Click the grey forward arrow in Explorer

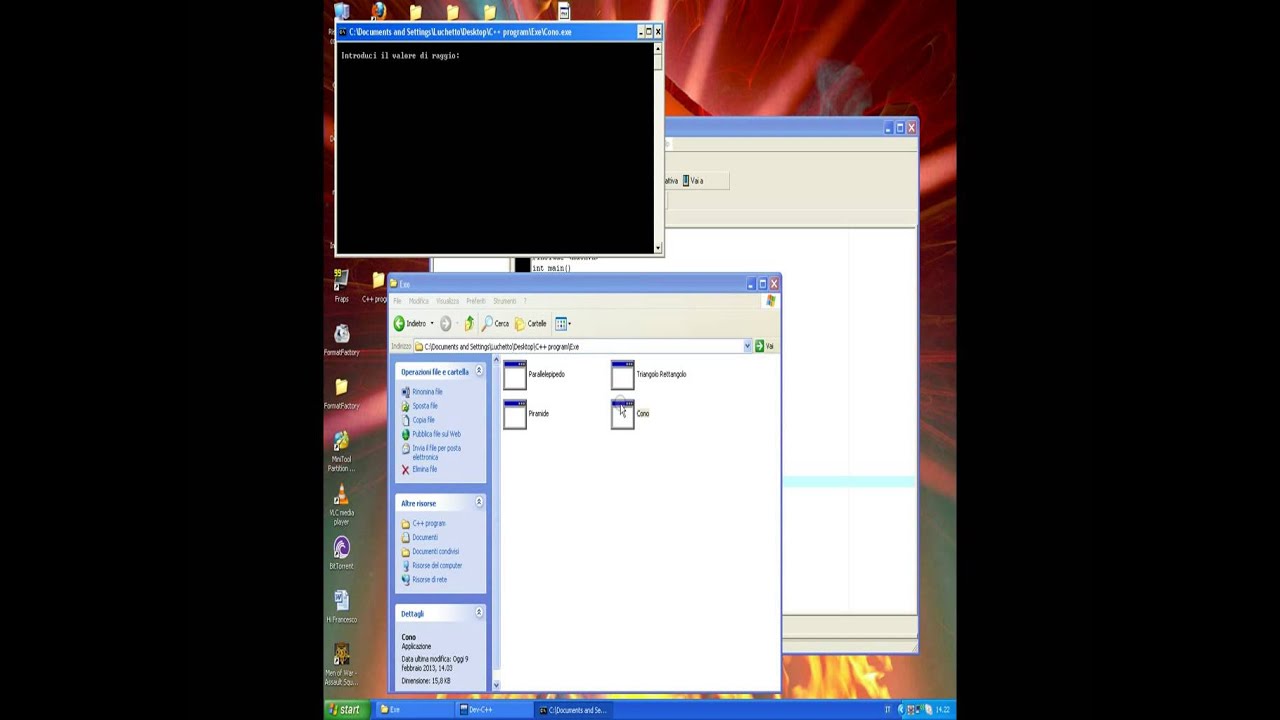click(x=446, y=323)
